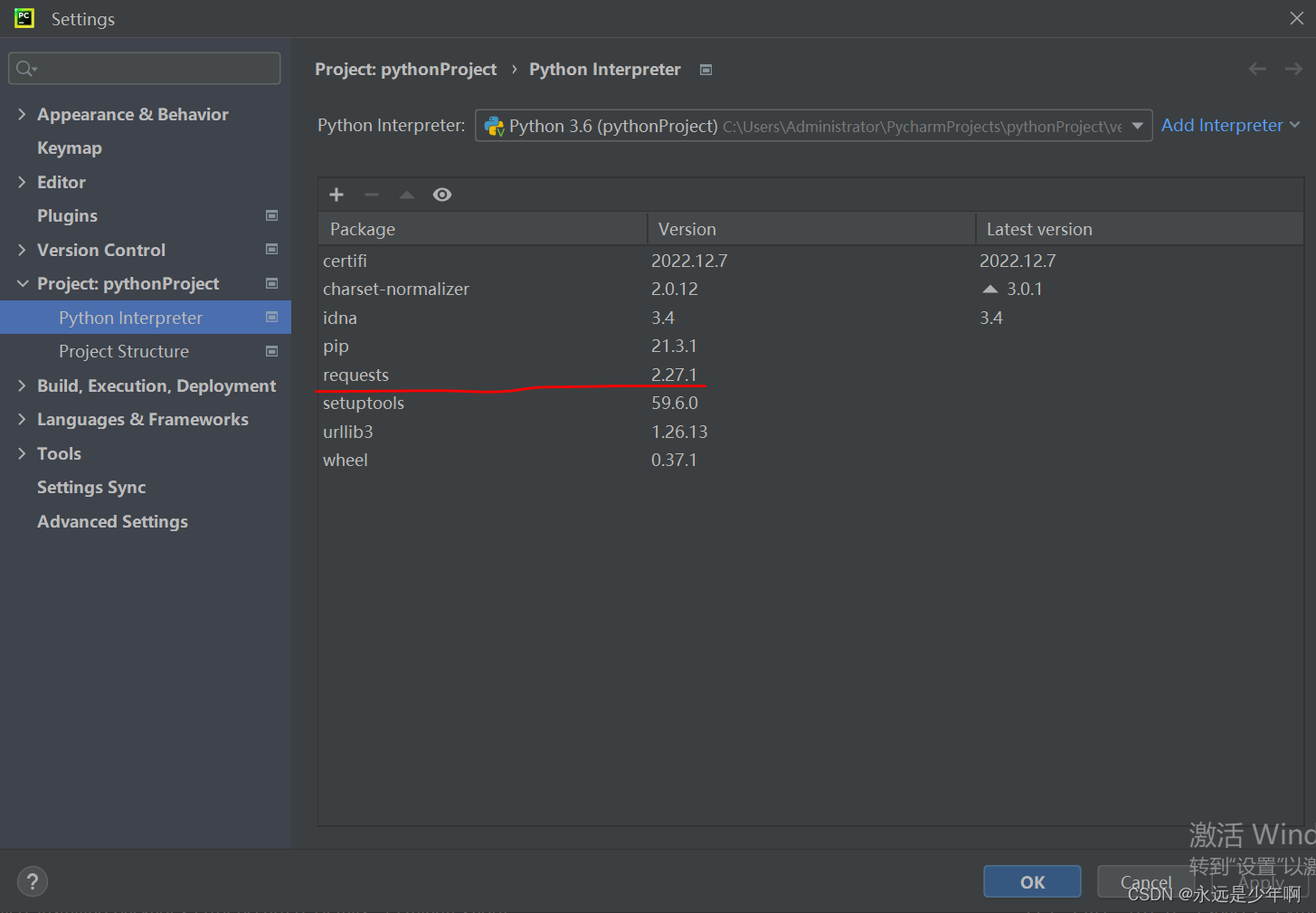Screen dimensions: 1316x913
Task: Click latest version 2022.12.7 of certifi
Action: (1018, 261)
